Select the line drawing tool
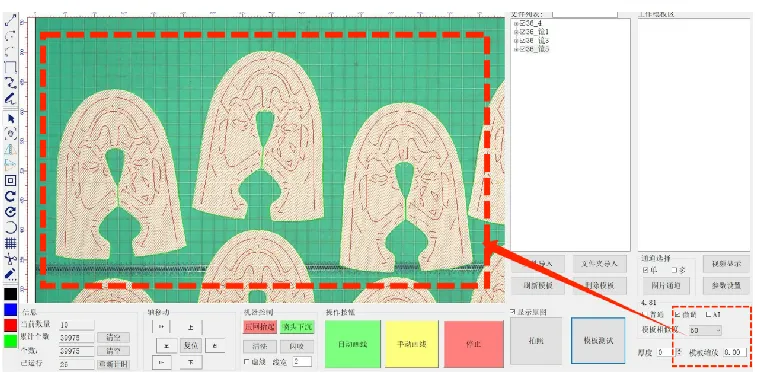 point(10,20)
